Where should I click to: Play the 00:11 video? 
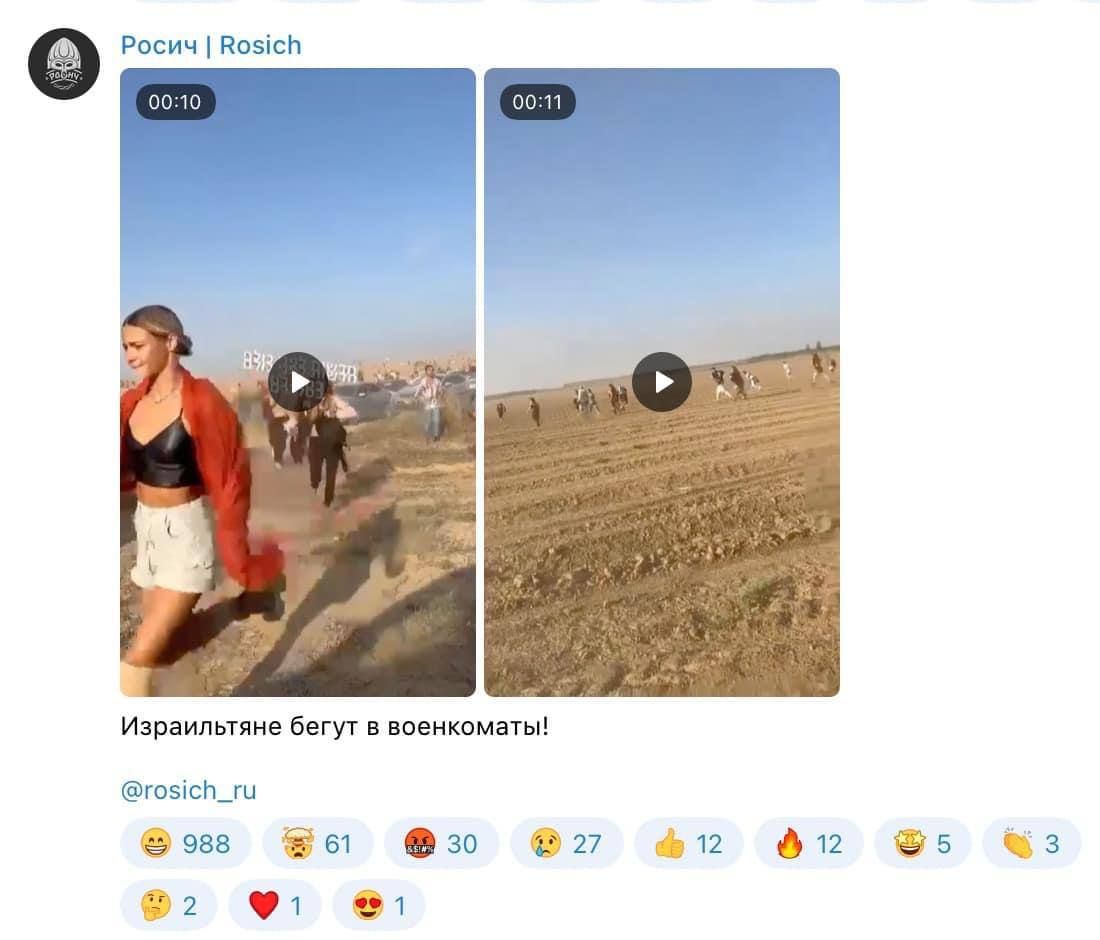662,382
